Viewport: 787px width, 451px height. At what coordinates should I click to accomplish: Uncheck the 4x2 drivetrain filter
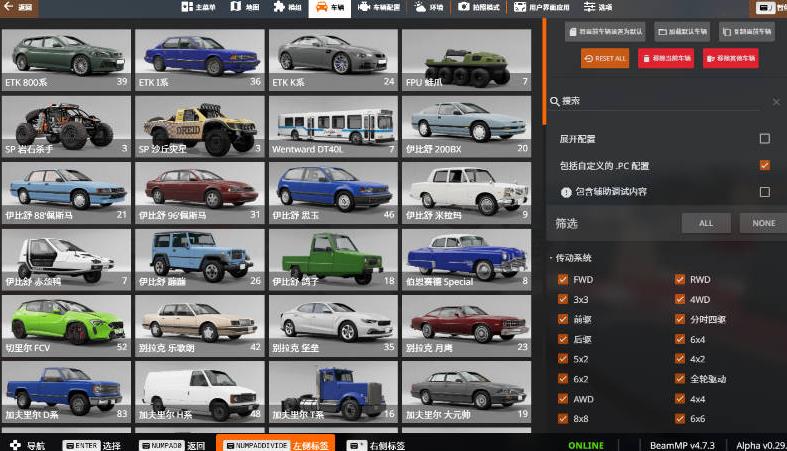click(680, 359)
